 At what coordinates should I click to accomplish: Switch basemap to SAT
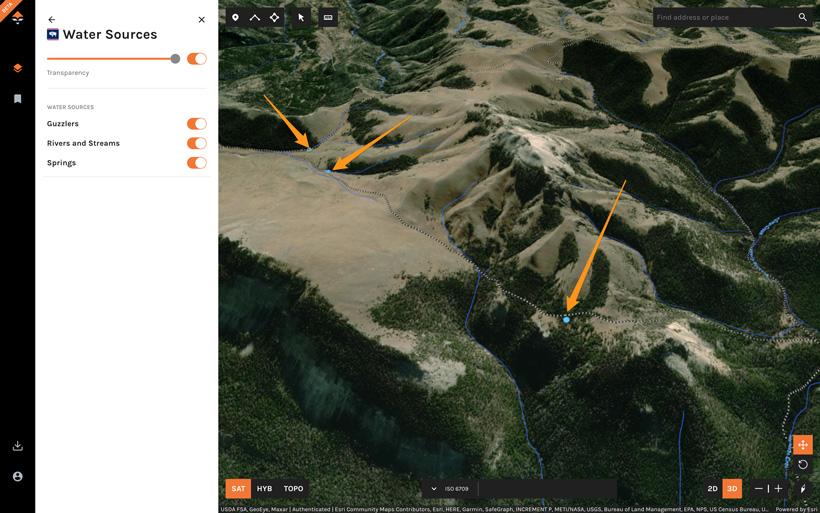pyautogui.click(x=238, y=488)
